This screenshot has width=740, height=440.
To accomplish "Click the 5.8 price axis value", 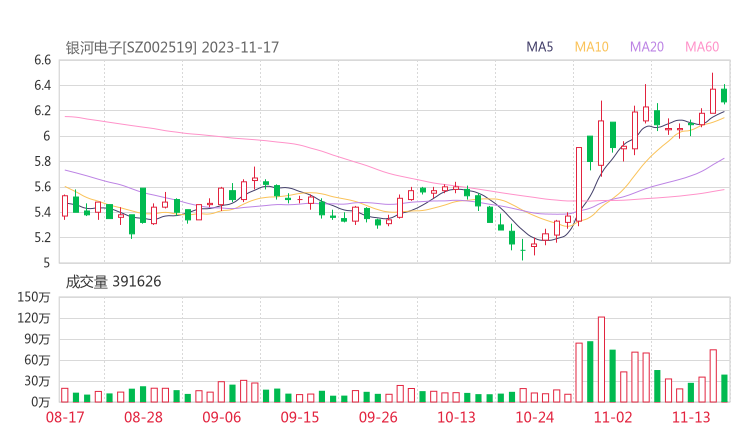I will tap(42, 161).
